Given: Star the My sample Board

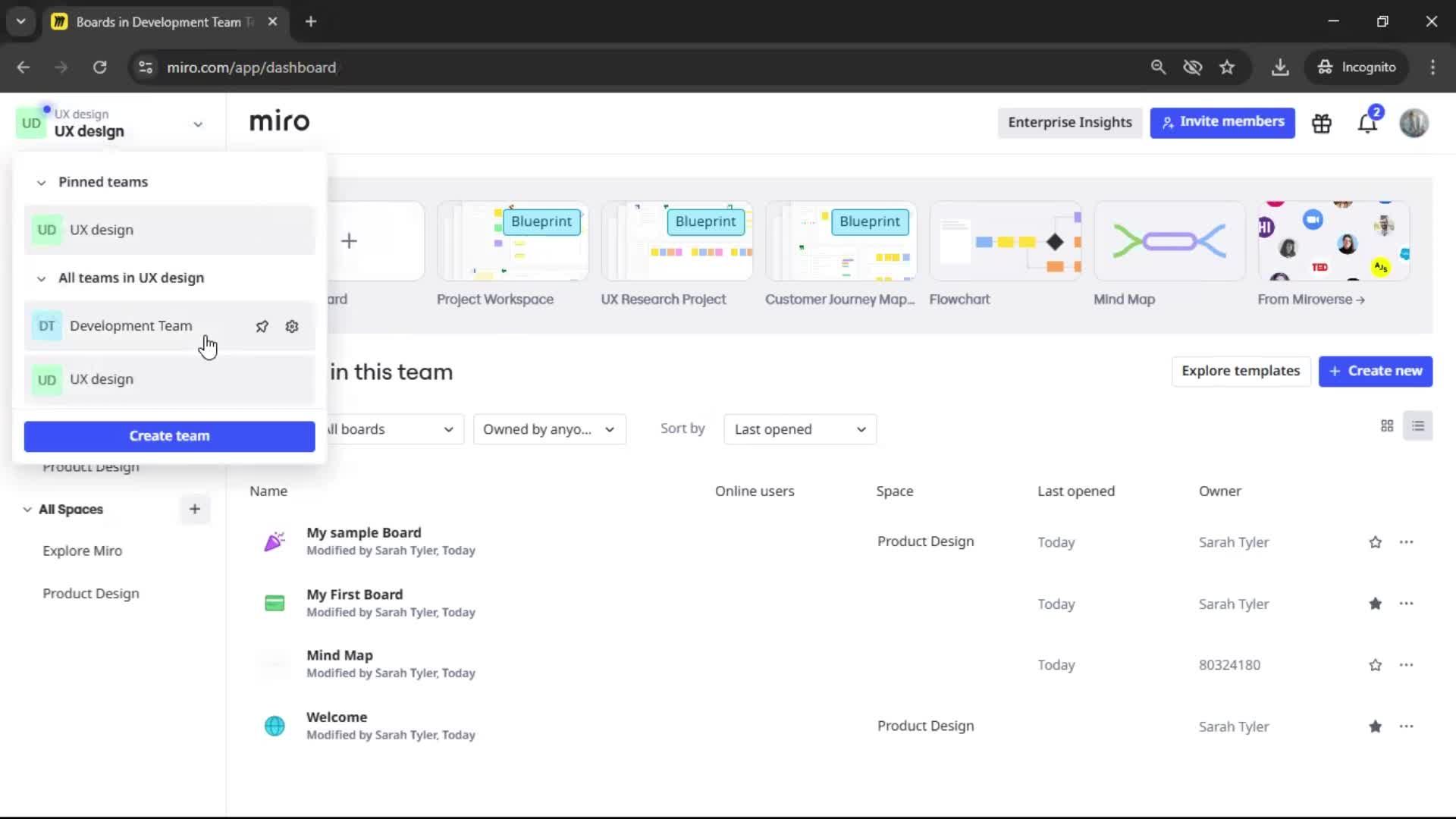Looking at the screenshot, I should 1376,542.
